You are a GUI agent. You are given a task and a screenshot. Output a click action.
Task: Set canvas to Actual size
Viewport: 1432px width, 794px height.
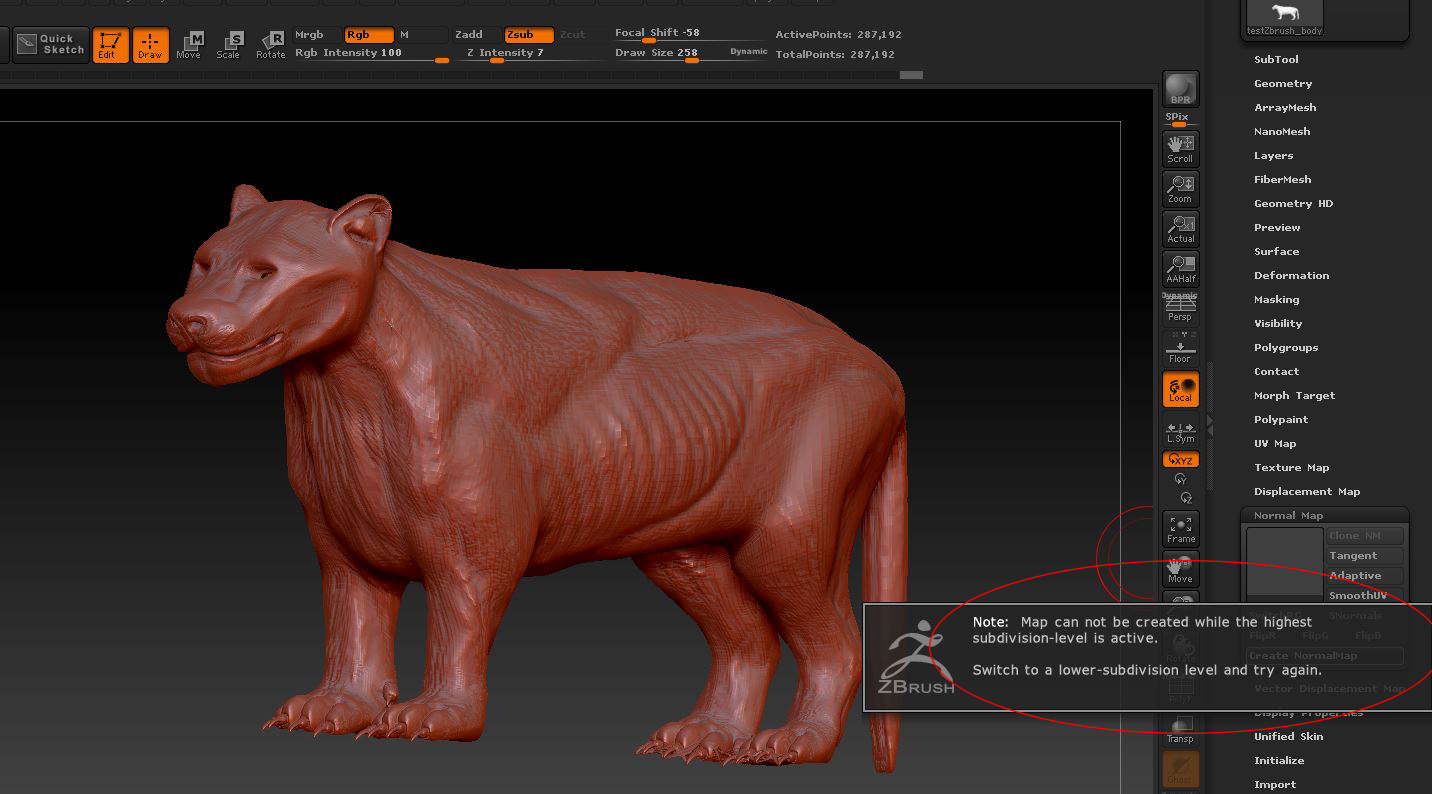click(x=1181, y=229)
